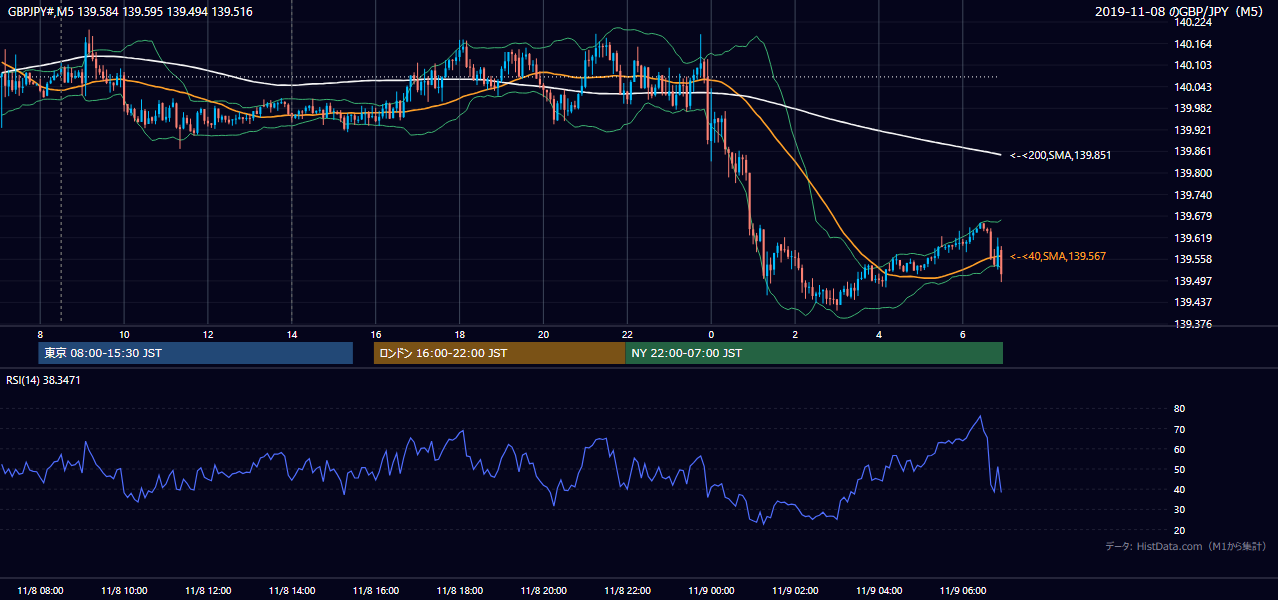Click the 11/8 10:00 time axis label
The image size is (1278, 600).
click(x=124, y=590)
